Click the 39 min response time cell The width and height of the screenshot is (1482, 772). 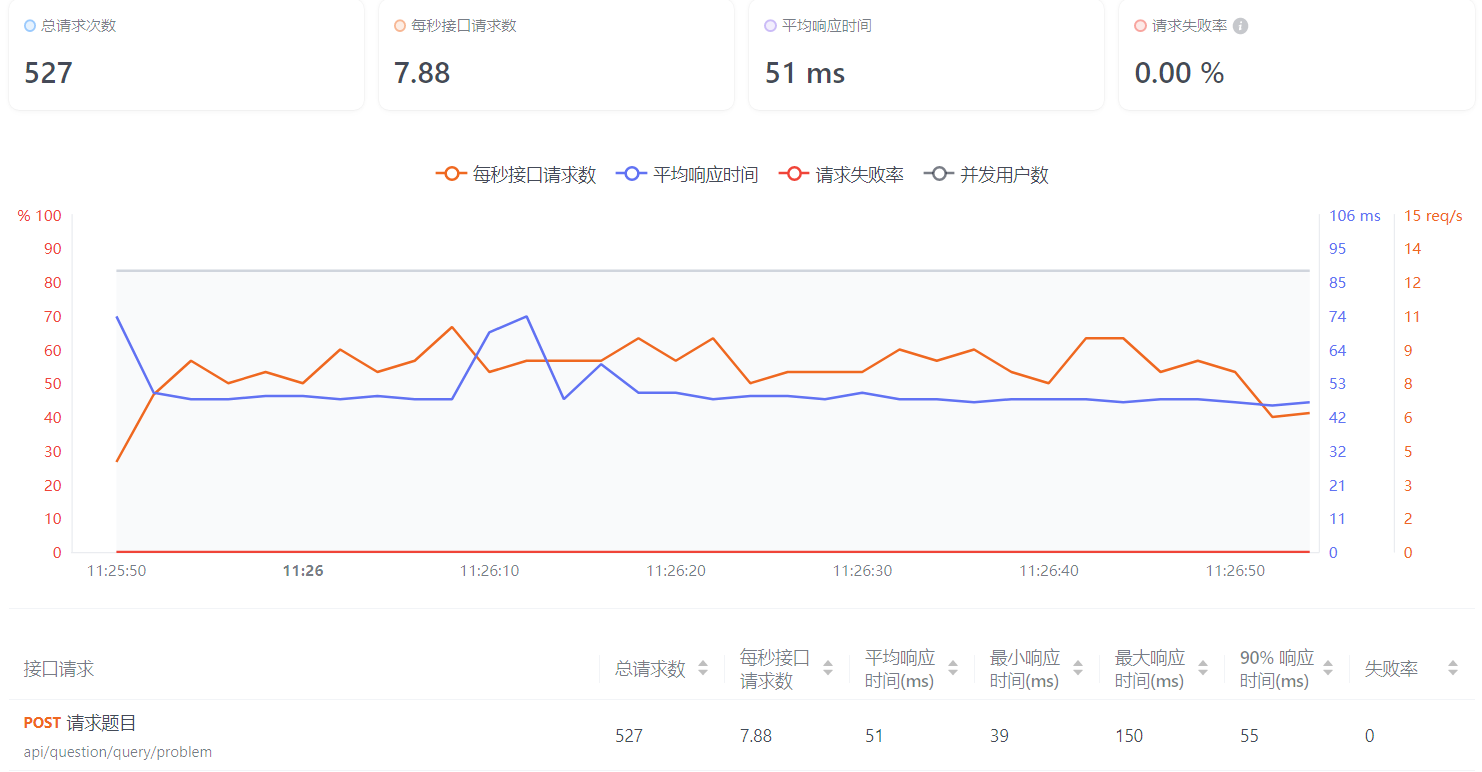[999, 736]
